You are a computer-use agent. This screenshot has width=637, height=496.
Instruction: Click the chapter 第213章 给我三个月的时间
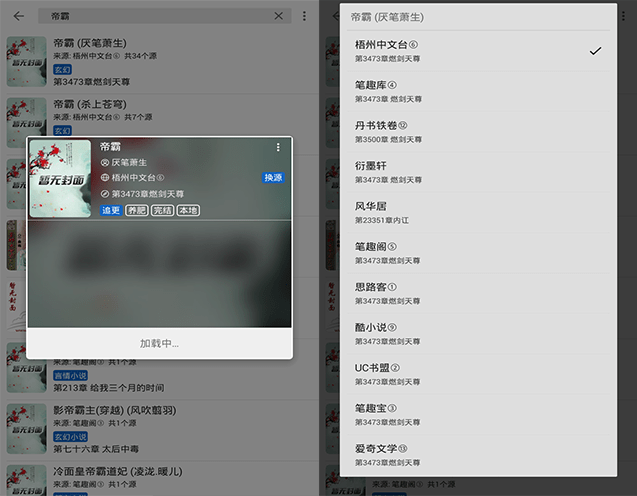[x=108, y=388]
